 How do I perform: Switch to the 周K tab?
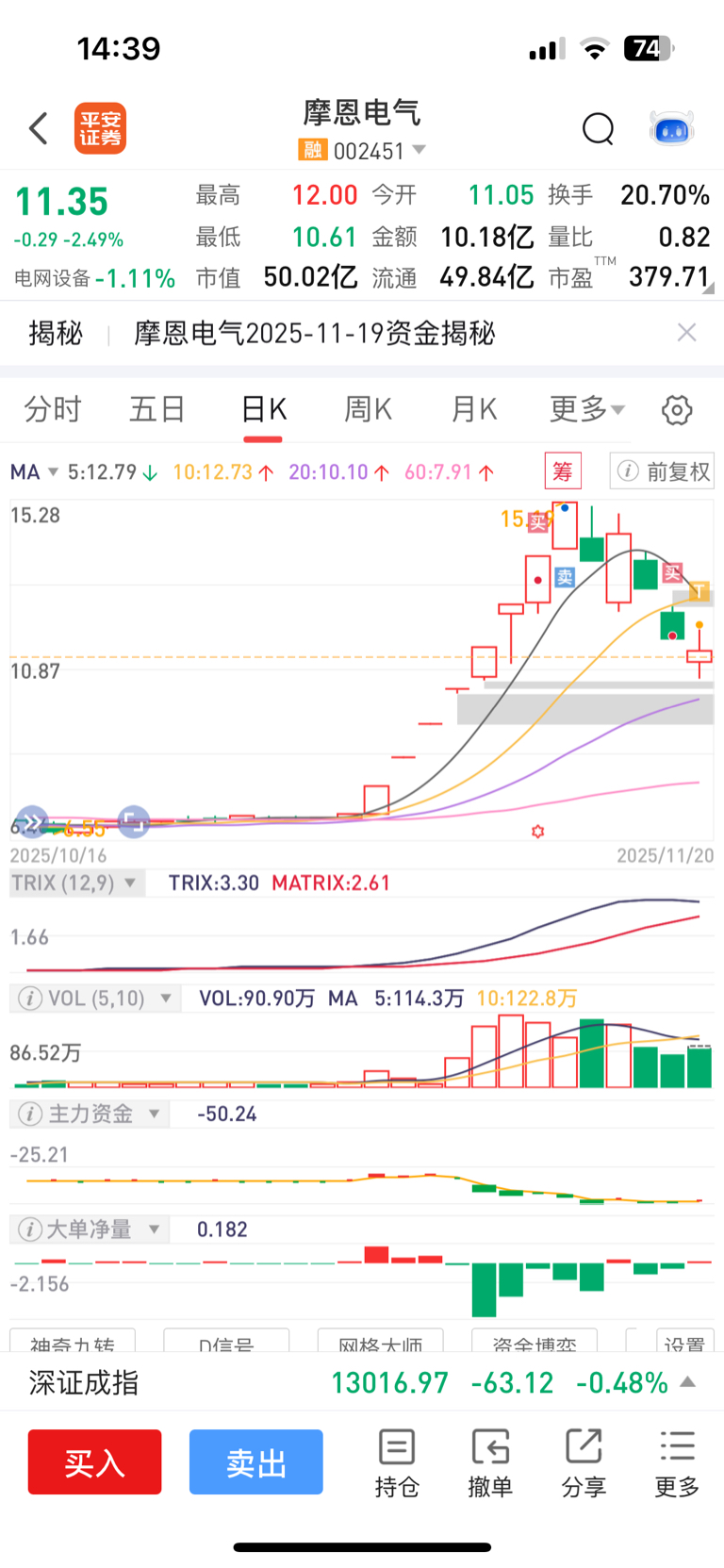click(x=368, y=409)
